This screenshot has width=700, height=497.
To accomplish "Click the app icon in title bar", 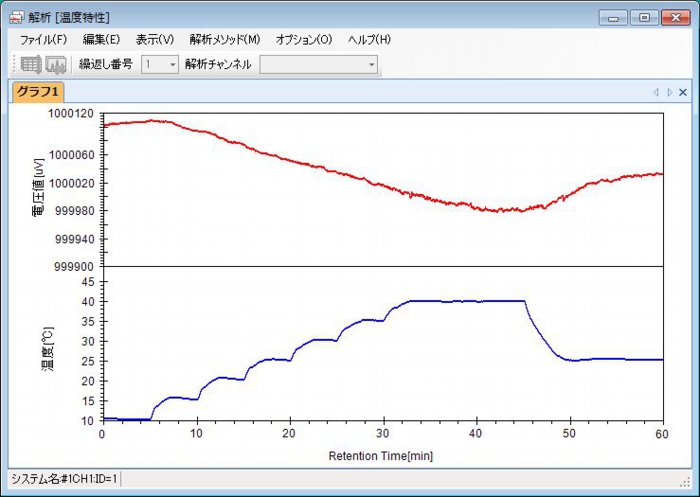I will click(17, 18).
